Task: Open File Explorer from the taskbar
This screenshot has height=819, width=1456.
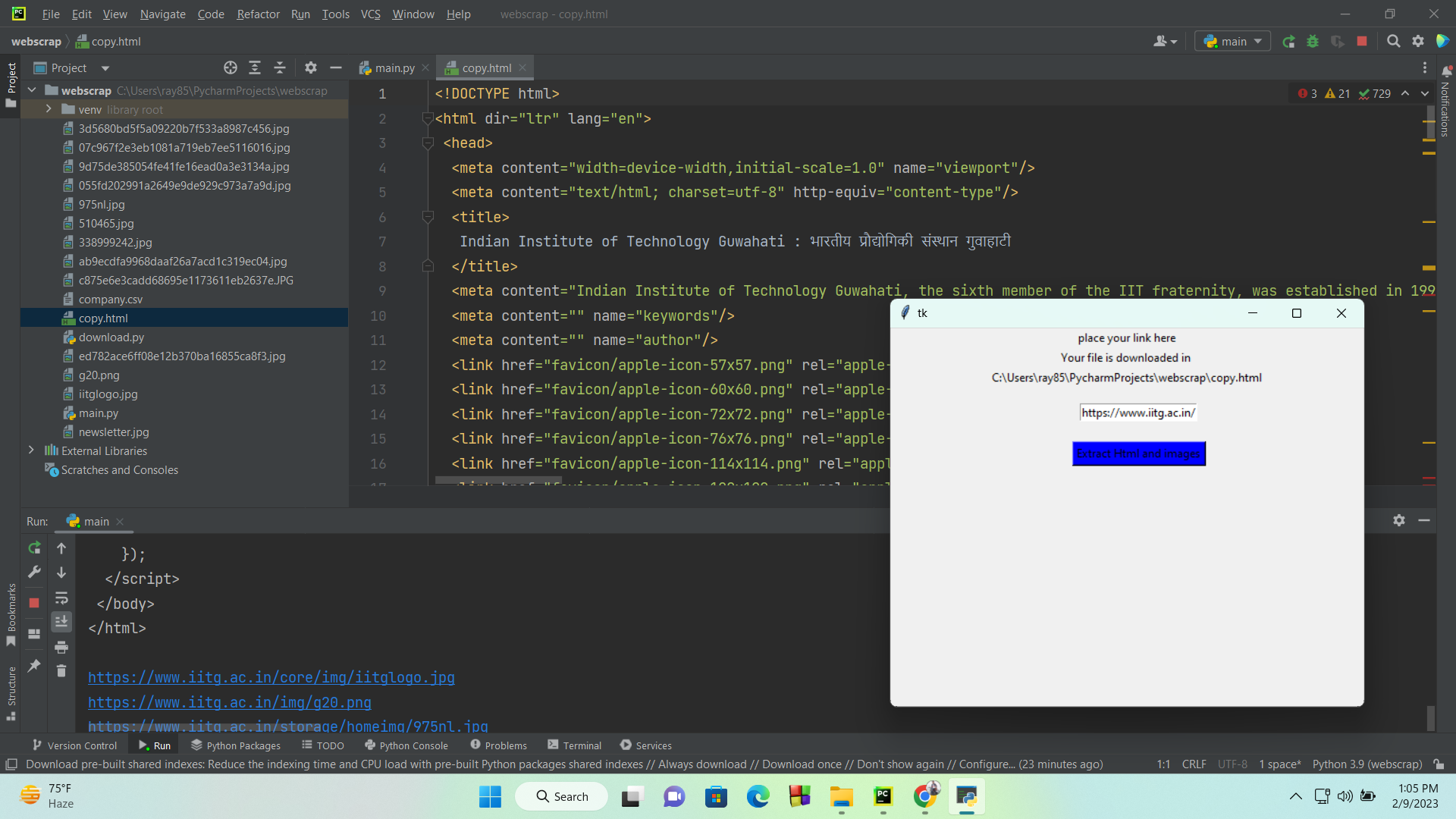Action: [841, 796]
